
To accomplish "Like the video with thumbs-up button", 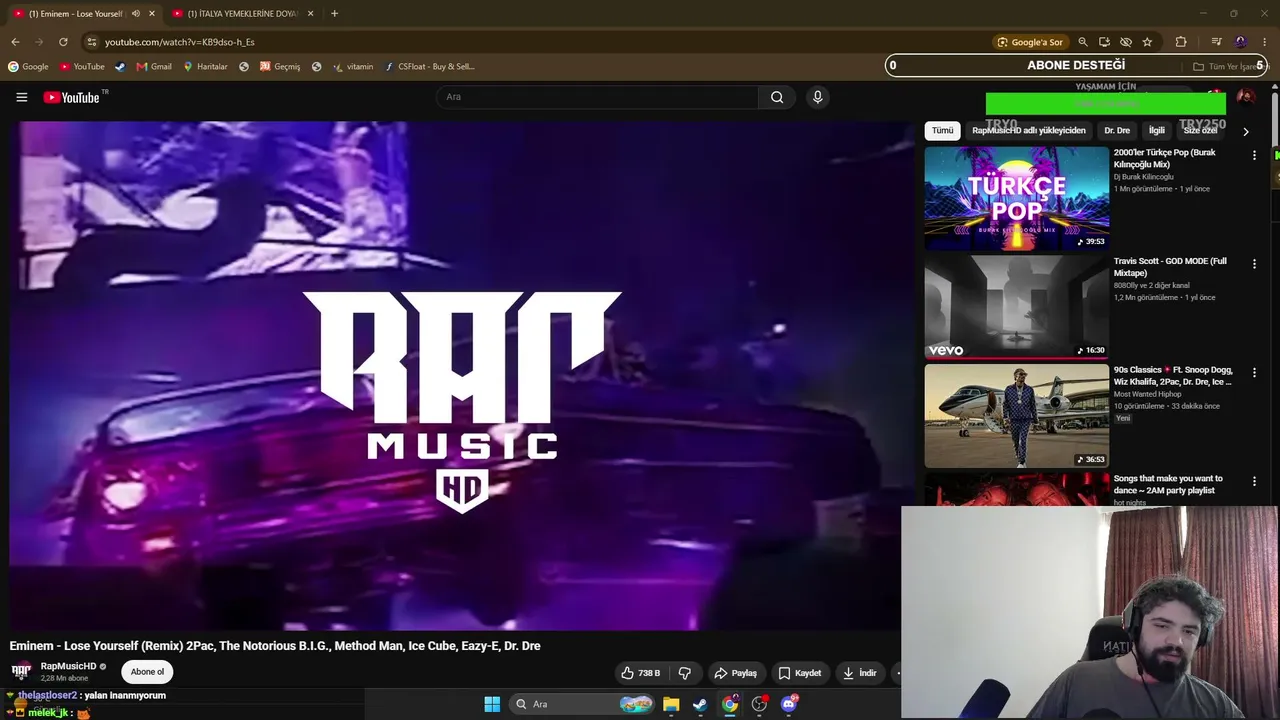I will (x=640, y=673).
